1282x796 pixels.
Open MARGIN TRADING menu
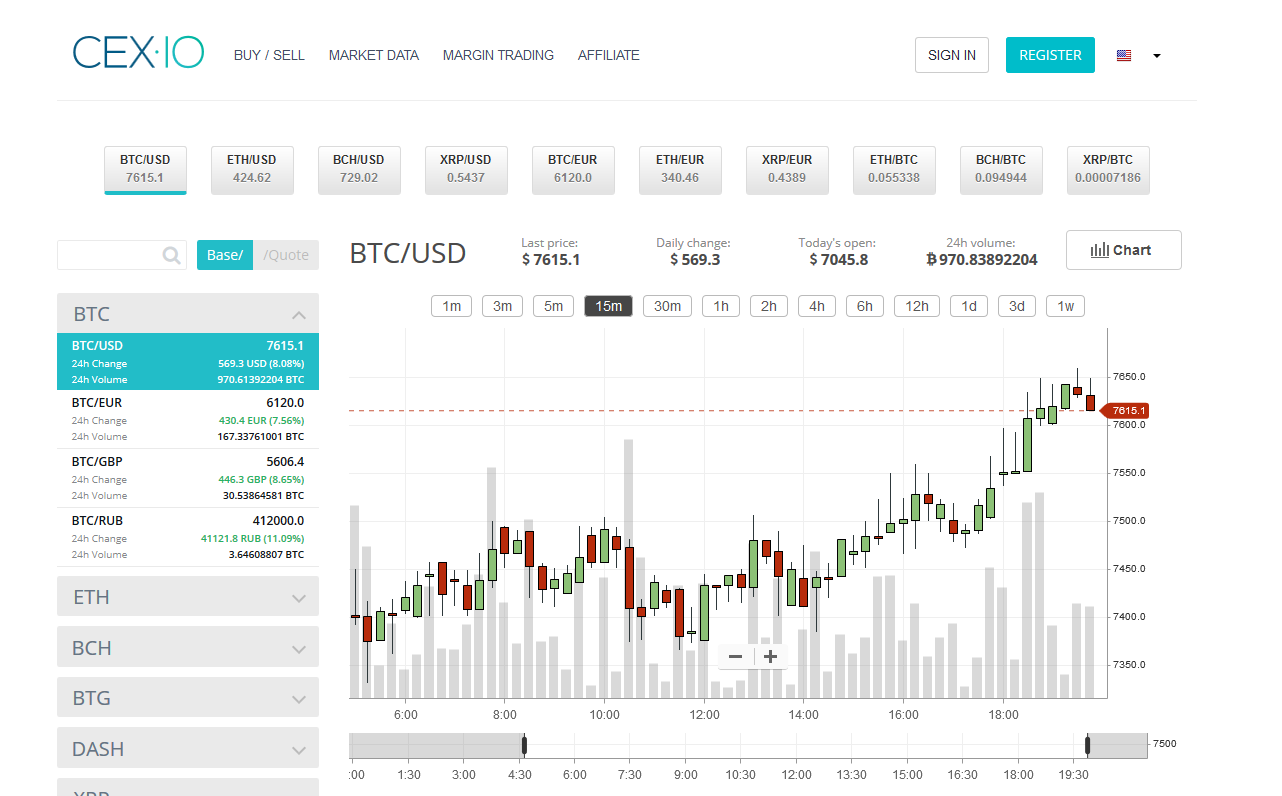point(498,55)
